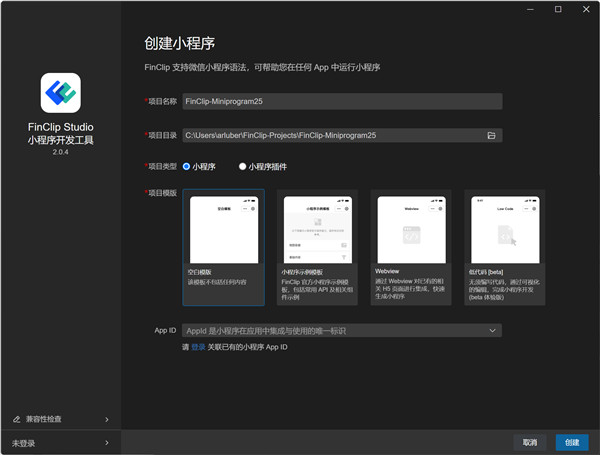600x455 pixels.
Task: Click the Webview code window icon preview
Action: click(x=411, y=235)
